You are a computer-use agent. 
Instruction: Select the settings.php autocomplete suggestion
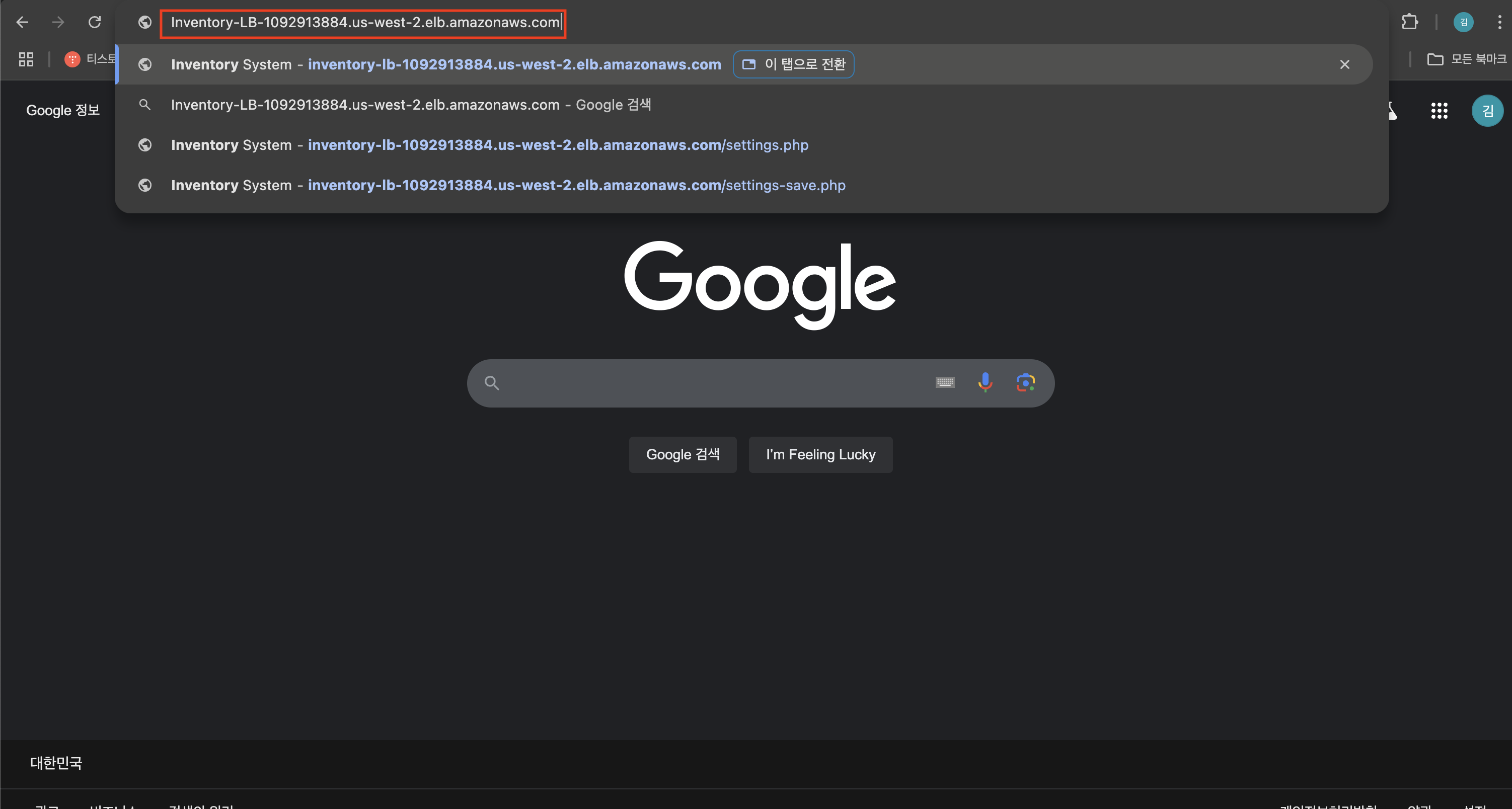click(489, 145)
